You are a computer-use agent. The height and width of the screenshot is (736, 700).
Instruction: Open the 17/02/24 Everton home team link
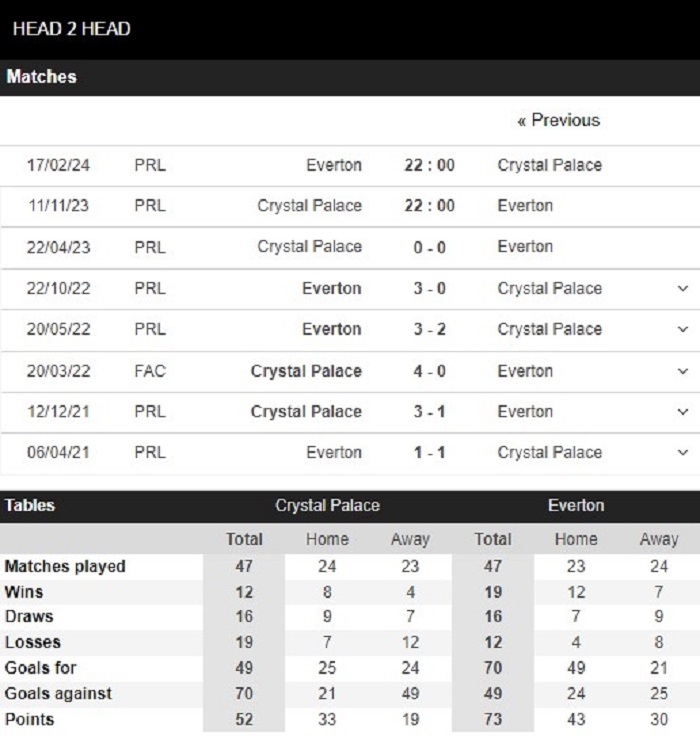pyautogui.click(x=334, y=165)
